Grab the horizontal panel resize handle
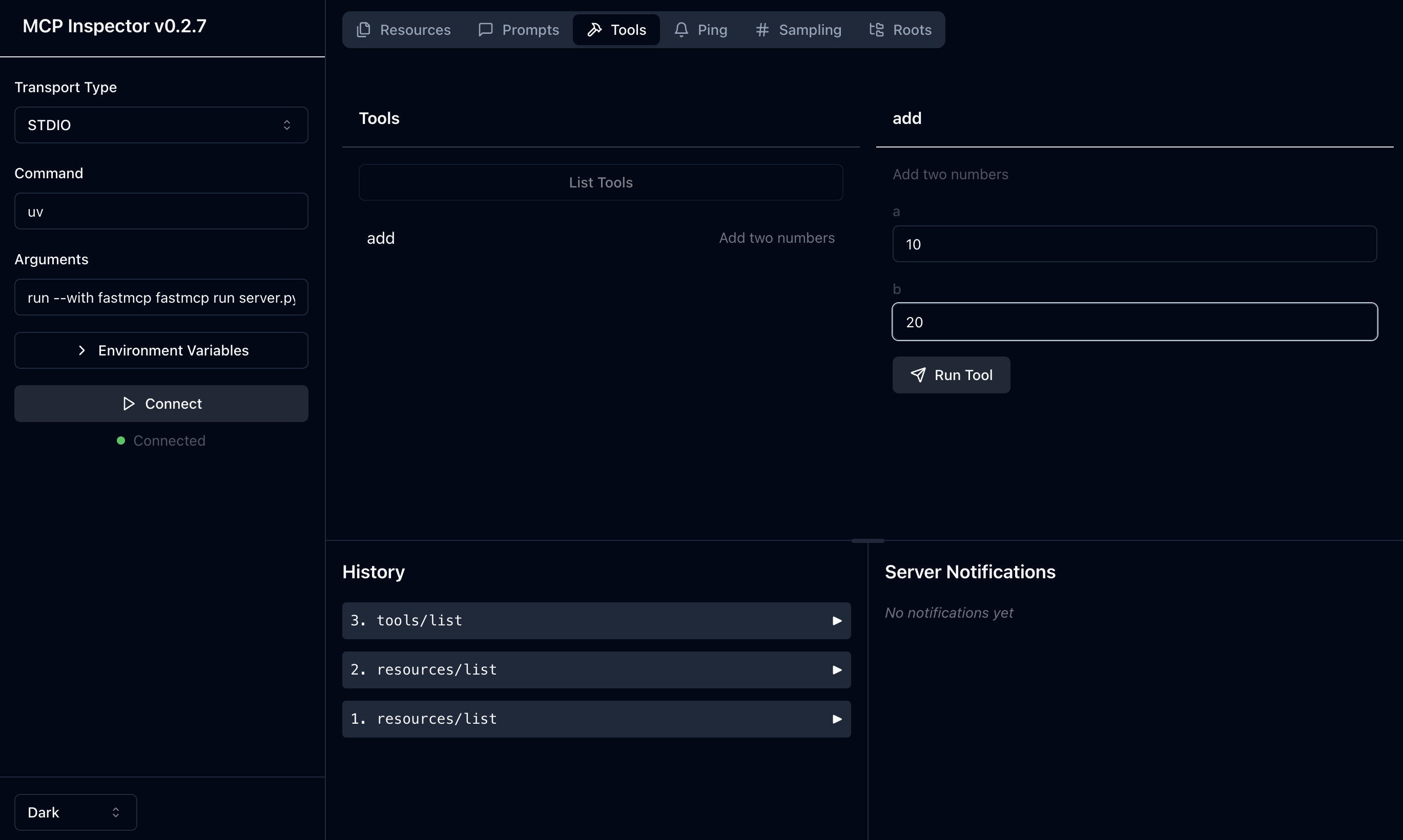The height and width of the screenshot is (840, 1403). pos(868,540)
